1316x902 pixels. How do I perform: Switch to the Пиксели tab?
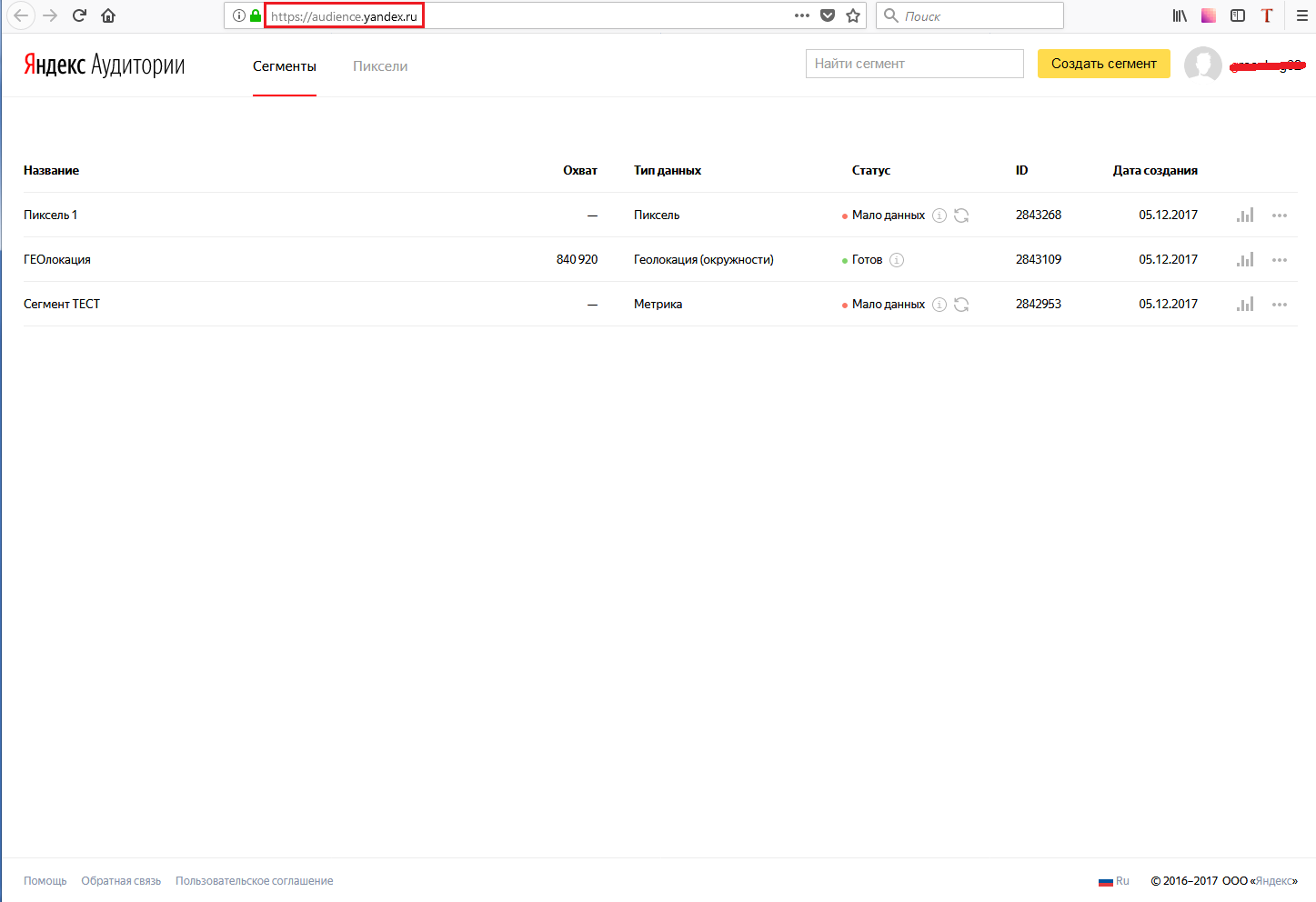coord(380,66)
